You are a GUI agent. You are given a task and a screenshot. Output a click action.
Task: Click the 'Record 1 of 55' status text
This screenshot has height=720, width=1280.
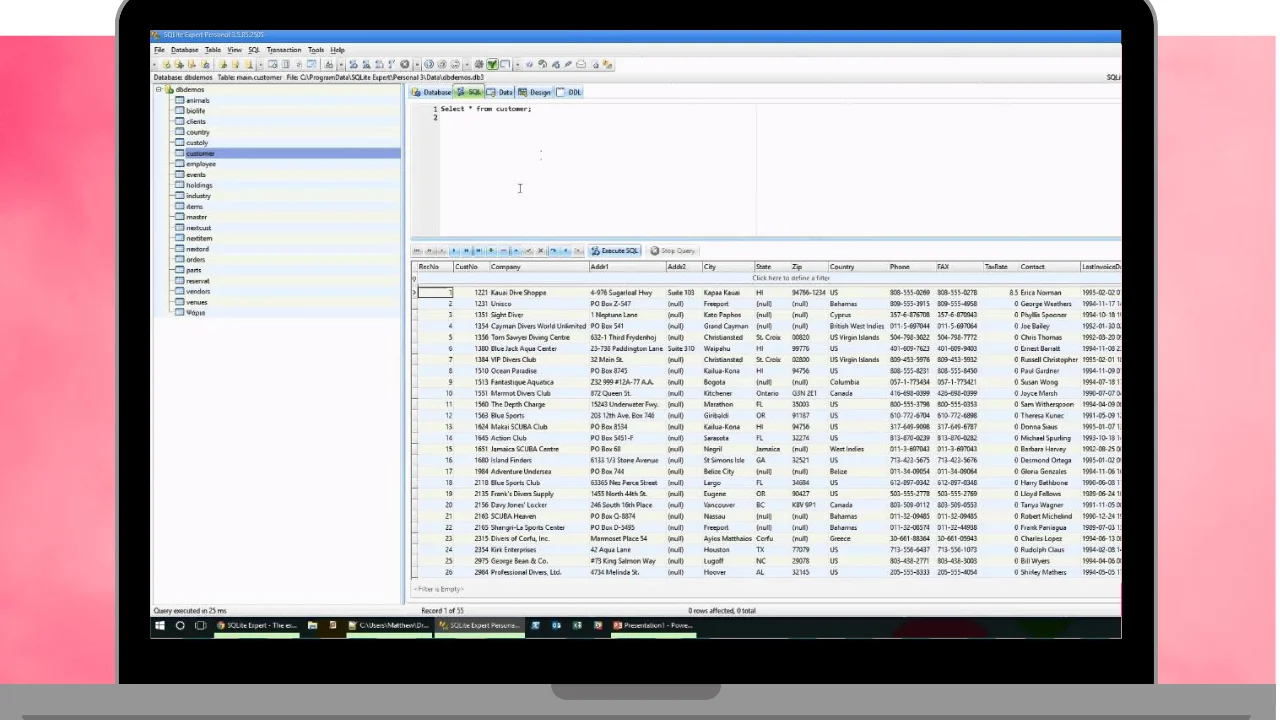442,611
